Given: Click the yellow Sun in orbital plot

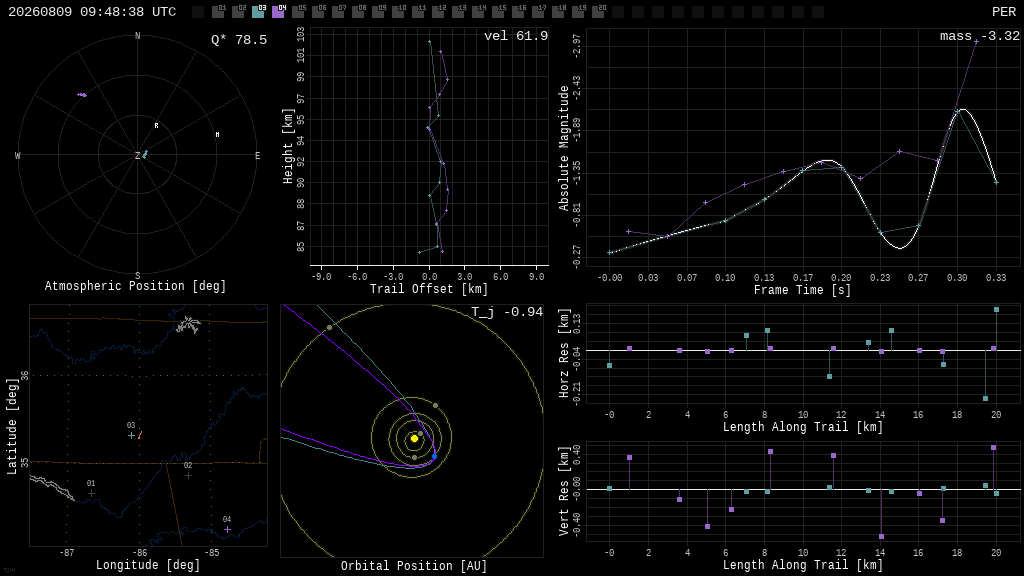Looking at the screenshot, I should click(414, 439).
